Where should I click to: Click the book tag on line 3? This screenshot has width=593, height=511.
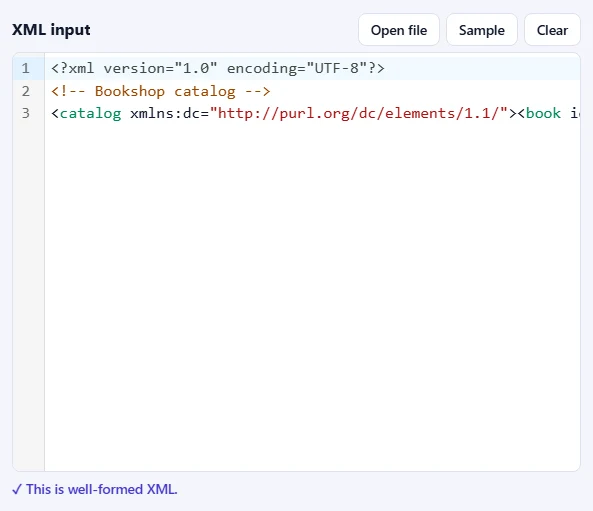click(543, 113)
